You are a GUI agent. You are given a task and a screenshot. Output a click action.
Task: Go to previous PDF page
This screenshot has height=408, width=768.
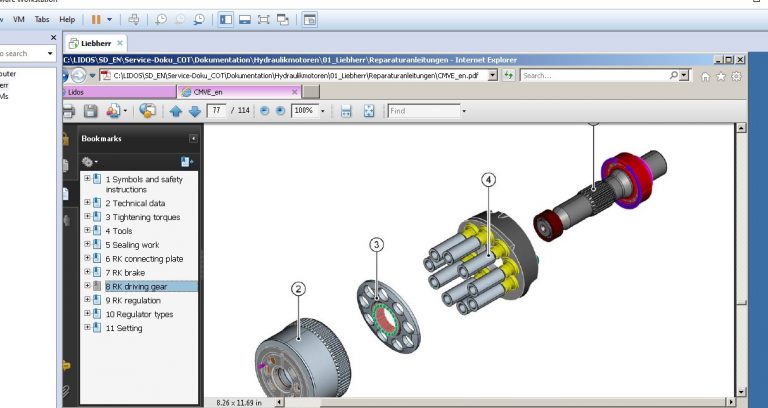click(175, 111)
